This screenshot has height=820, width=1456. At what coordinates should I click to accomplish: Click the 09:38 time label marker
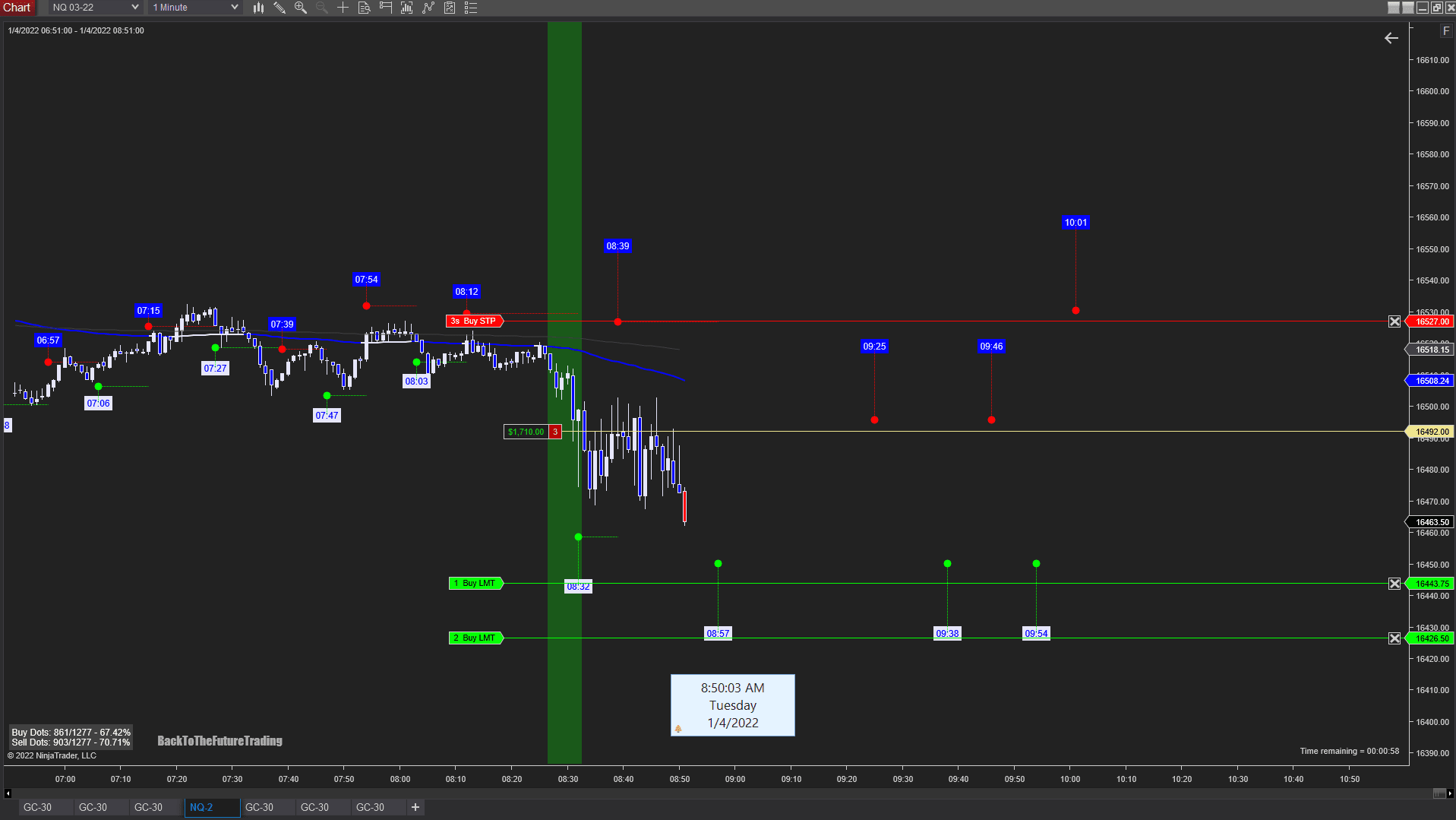tap(947, 634)
